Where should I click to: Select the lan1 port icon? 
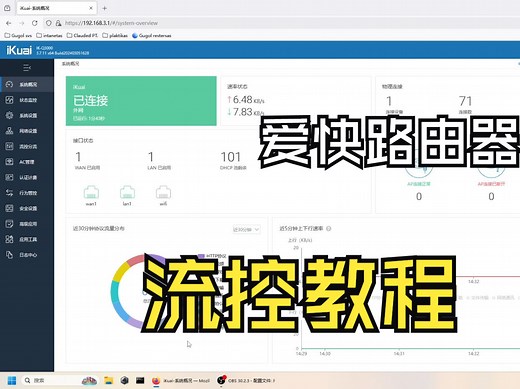point(127,192)
